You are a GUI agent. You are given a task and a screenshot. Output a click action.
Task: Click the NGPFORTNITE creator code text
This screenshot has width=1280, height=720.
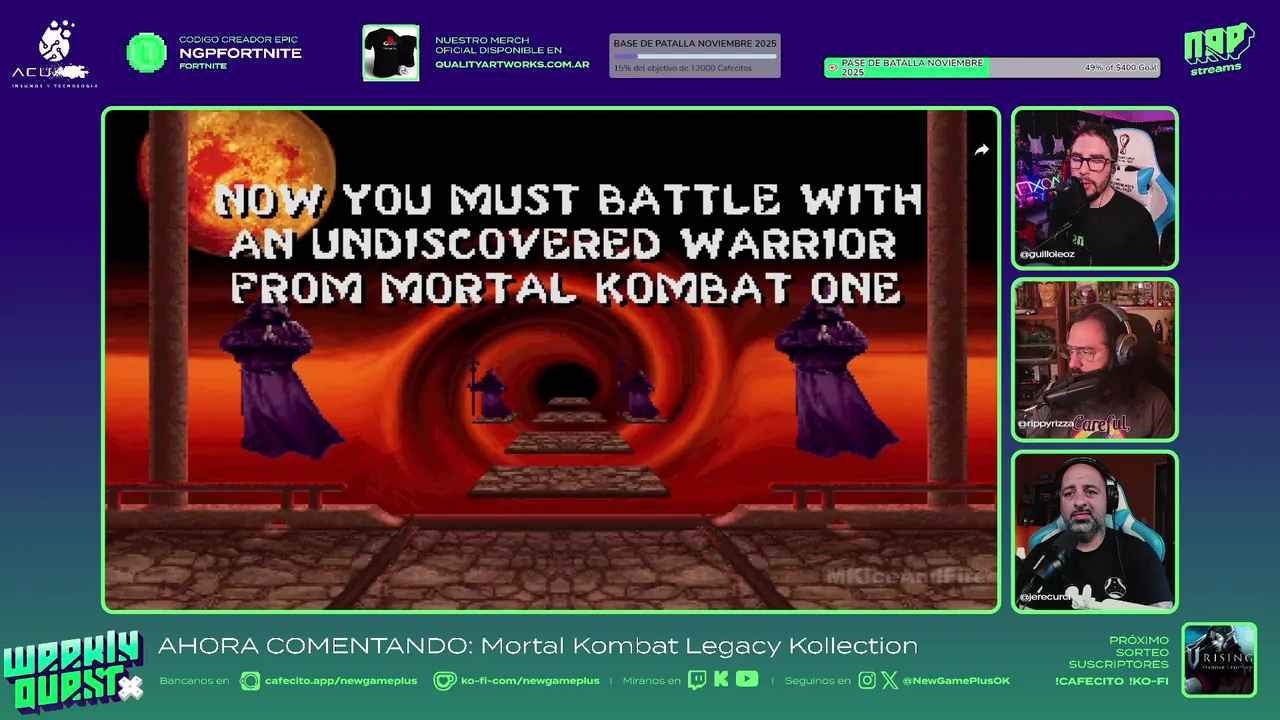(x=240, y=53)
